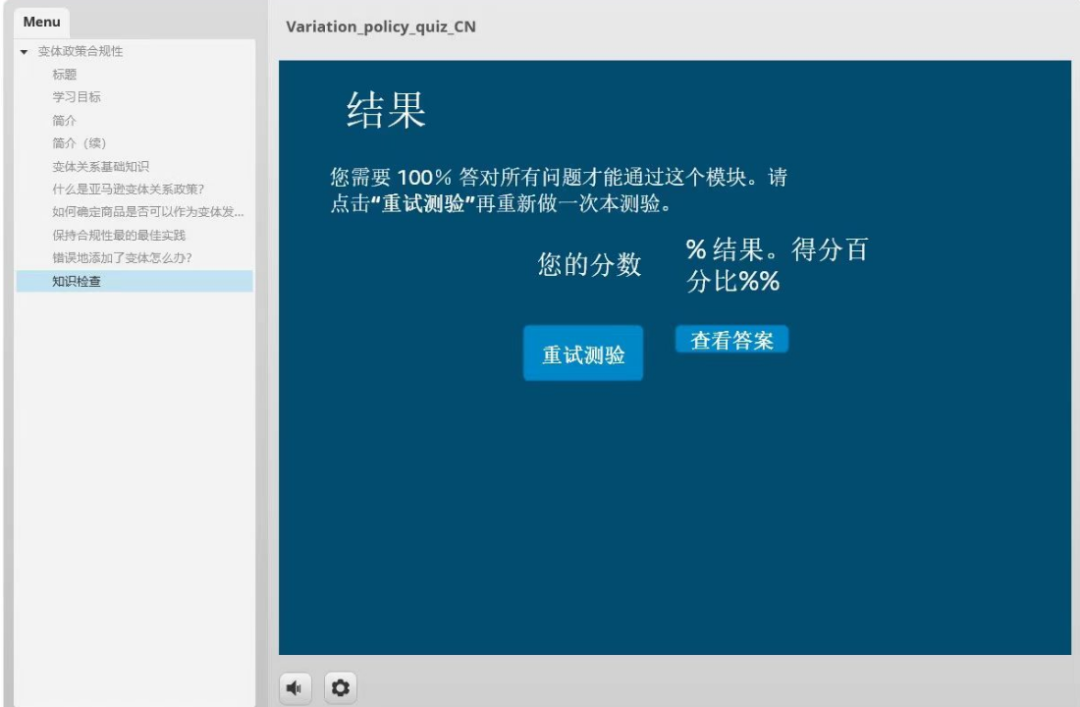Click the disclosure triangle next to 变体政策合规性

pos(23,51)
